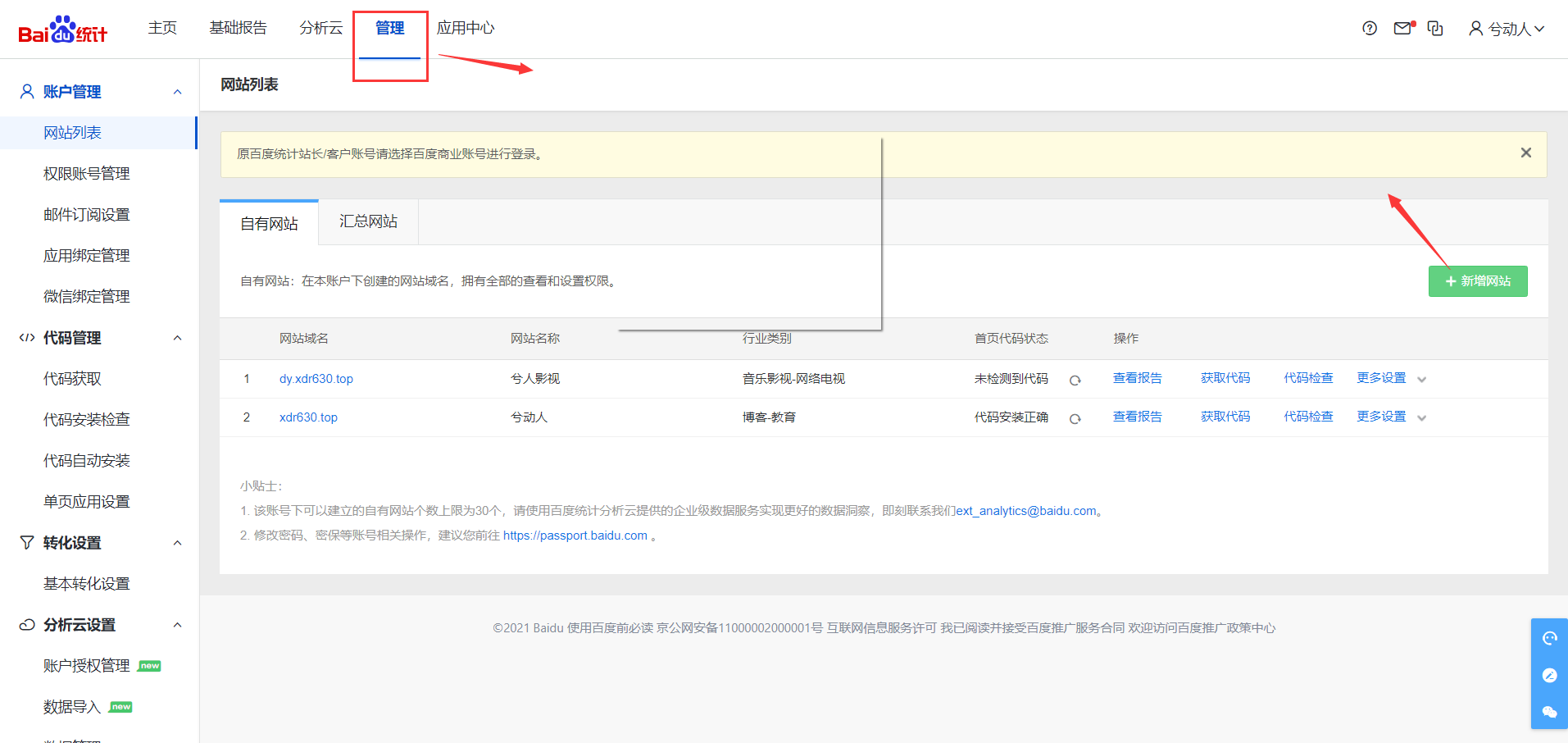
Task: Switch to the 自有网站 tab
Action: coord(269,223)
